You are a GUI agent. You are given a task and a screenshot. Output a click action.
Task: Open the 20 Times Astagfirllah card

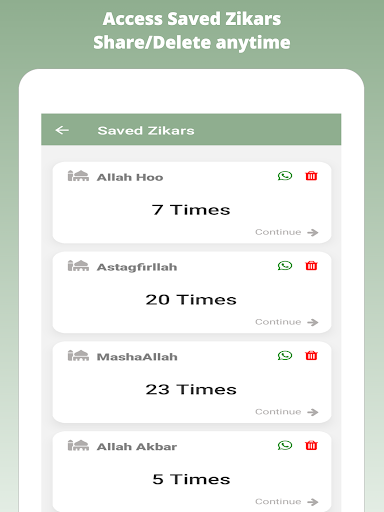(192, 292)
